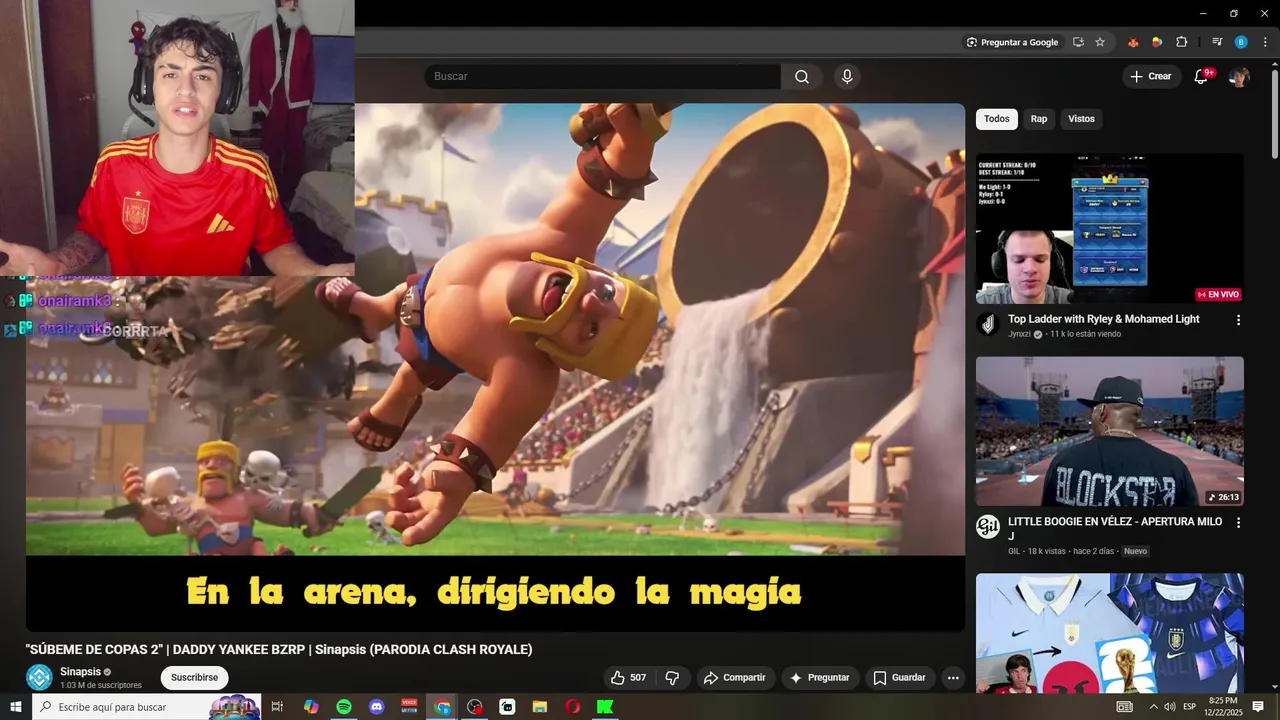Open the football jerseys video thumbnail
This screenshot has width=1280, height=720.
click(x=1110, y=634)
